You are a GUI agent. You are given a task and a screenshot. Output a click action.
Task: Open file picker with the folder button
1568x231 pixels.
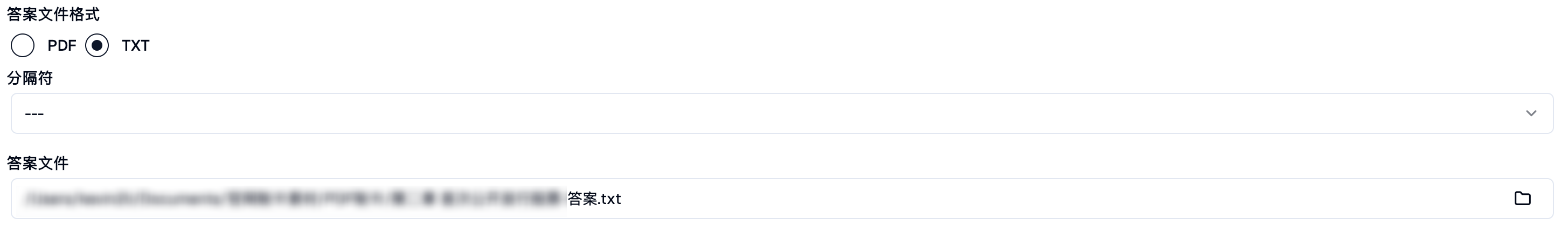tap(1522, 198)
